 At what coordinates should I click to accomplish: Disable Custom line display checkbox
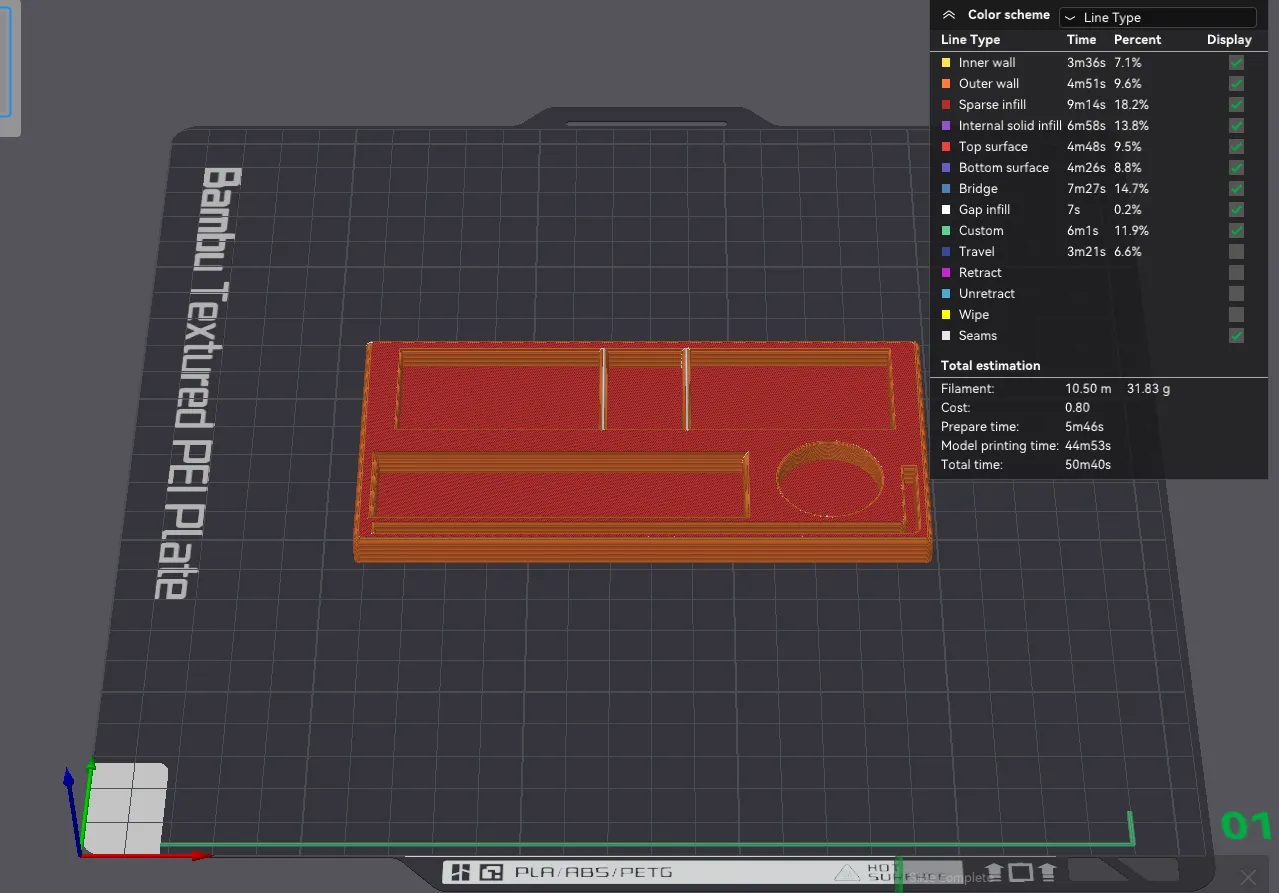1237,231
